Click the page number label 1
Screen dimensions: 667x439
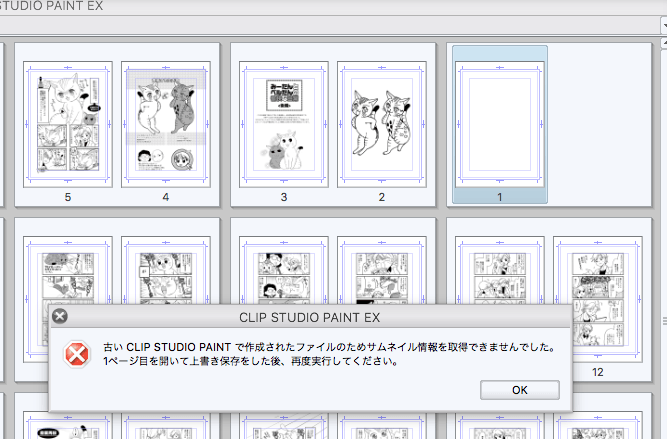(x=499, y=197)
